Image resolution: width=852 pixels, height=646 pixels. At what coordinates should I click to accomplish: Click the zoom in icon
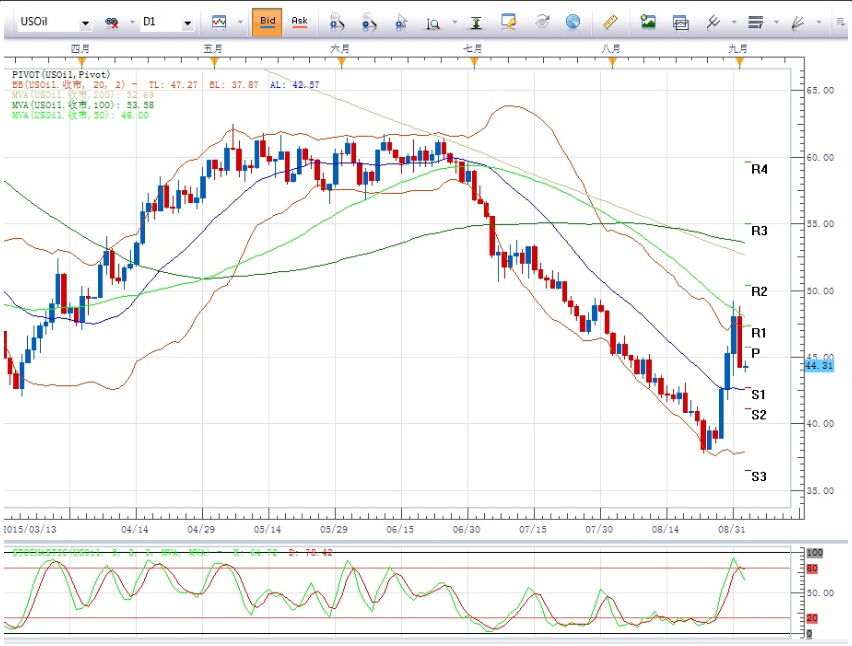click(337, 23)
